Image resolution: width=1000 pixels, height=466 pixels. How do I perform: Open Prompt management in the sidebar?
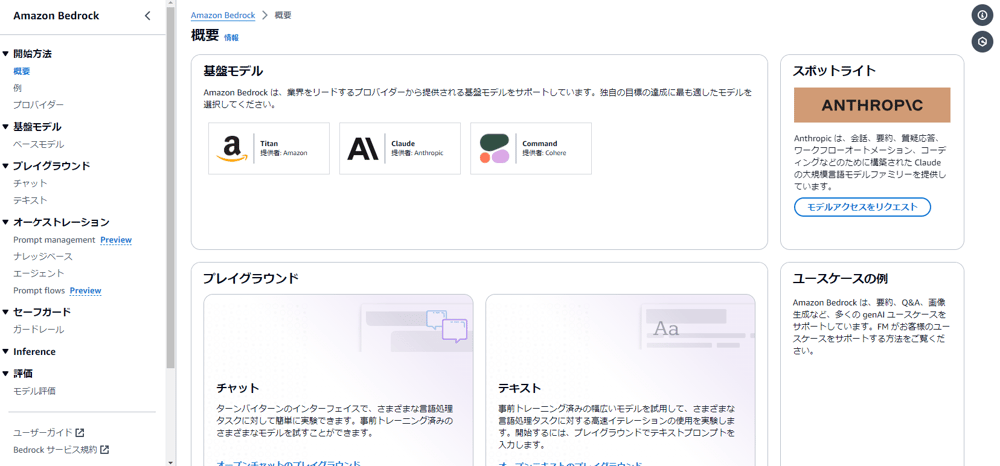[54, 240]
